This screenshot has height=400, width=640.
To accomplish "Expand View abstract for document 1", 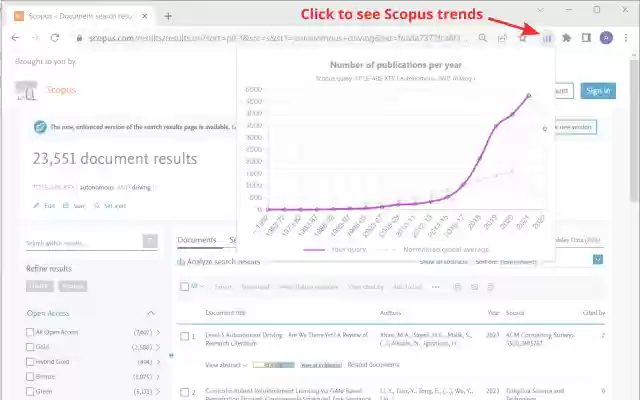I will pyautogui.click(x=226, y=365).
